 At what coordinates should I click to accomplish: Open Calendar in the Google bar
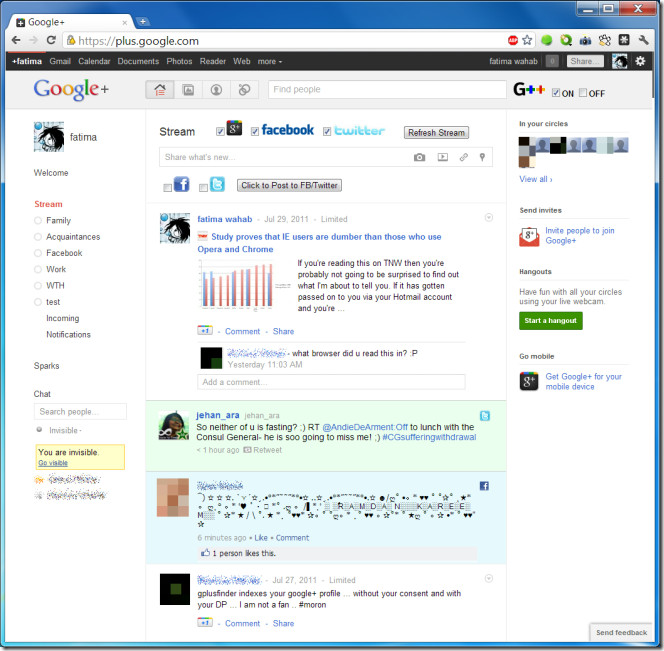[x=94, y=61]
